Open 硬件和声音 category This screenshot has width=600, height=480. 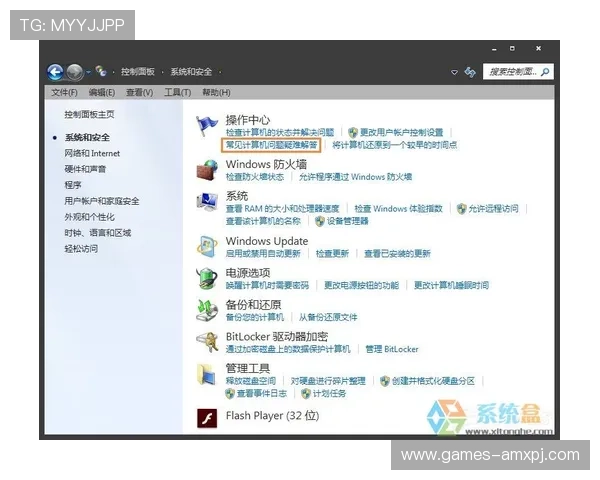85,169
